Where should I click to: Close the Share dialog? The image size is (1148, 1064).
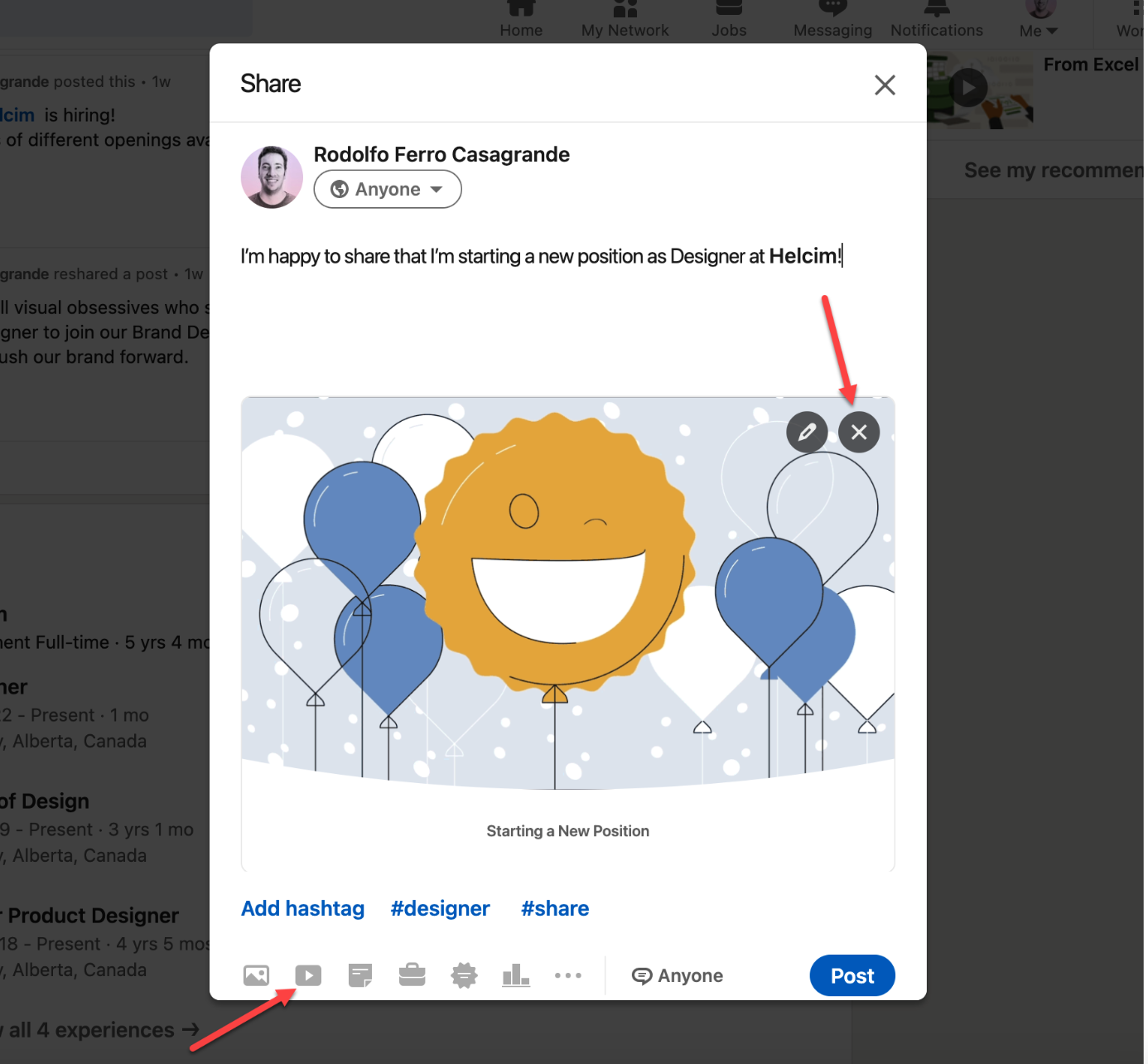[x=885, y=85]
